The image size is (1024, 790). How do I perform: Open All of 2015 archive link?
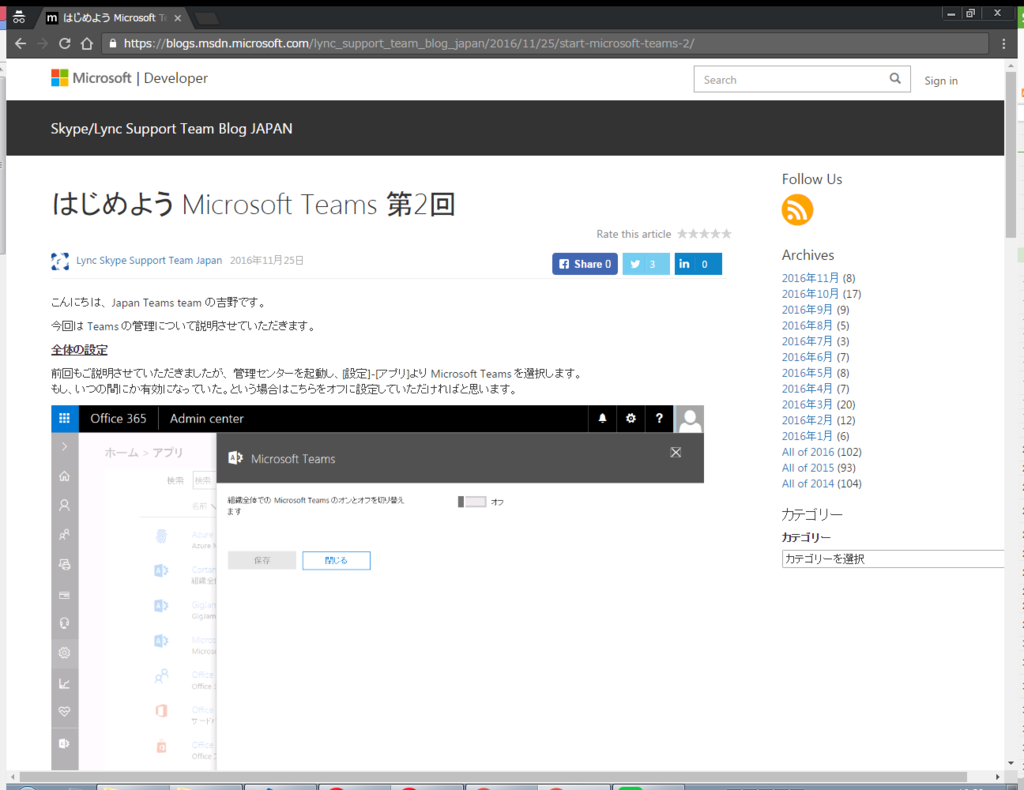[x=808, y=467]
